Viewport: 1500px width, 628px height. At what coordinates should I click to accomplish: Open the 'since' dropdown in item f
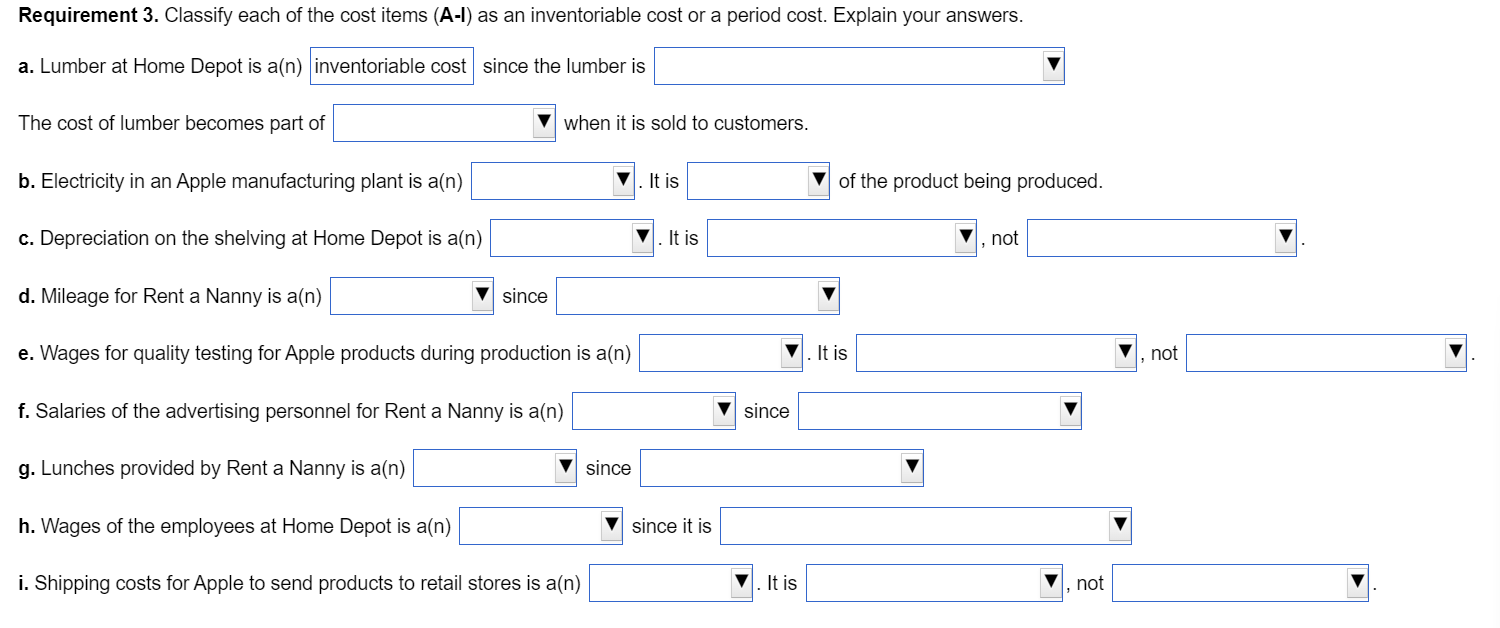[x=1071, y=410]
